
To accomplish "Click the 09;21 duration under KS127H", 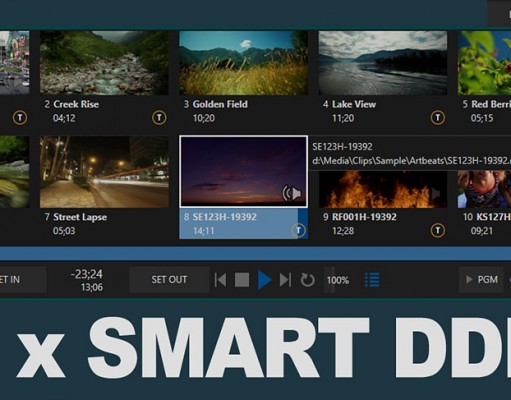I will coord(482,231).
